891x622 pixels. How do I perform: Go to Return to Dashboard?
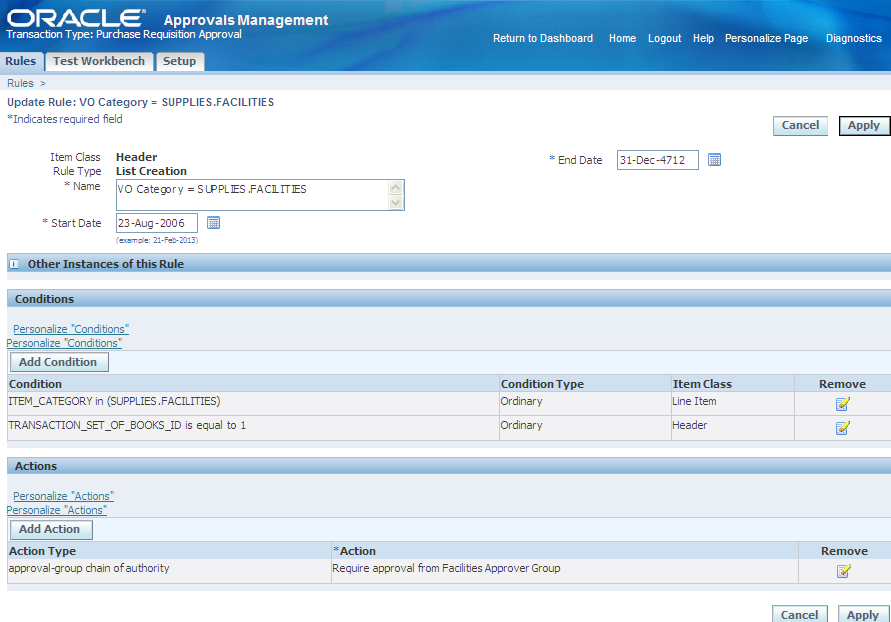543,39
